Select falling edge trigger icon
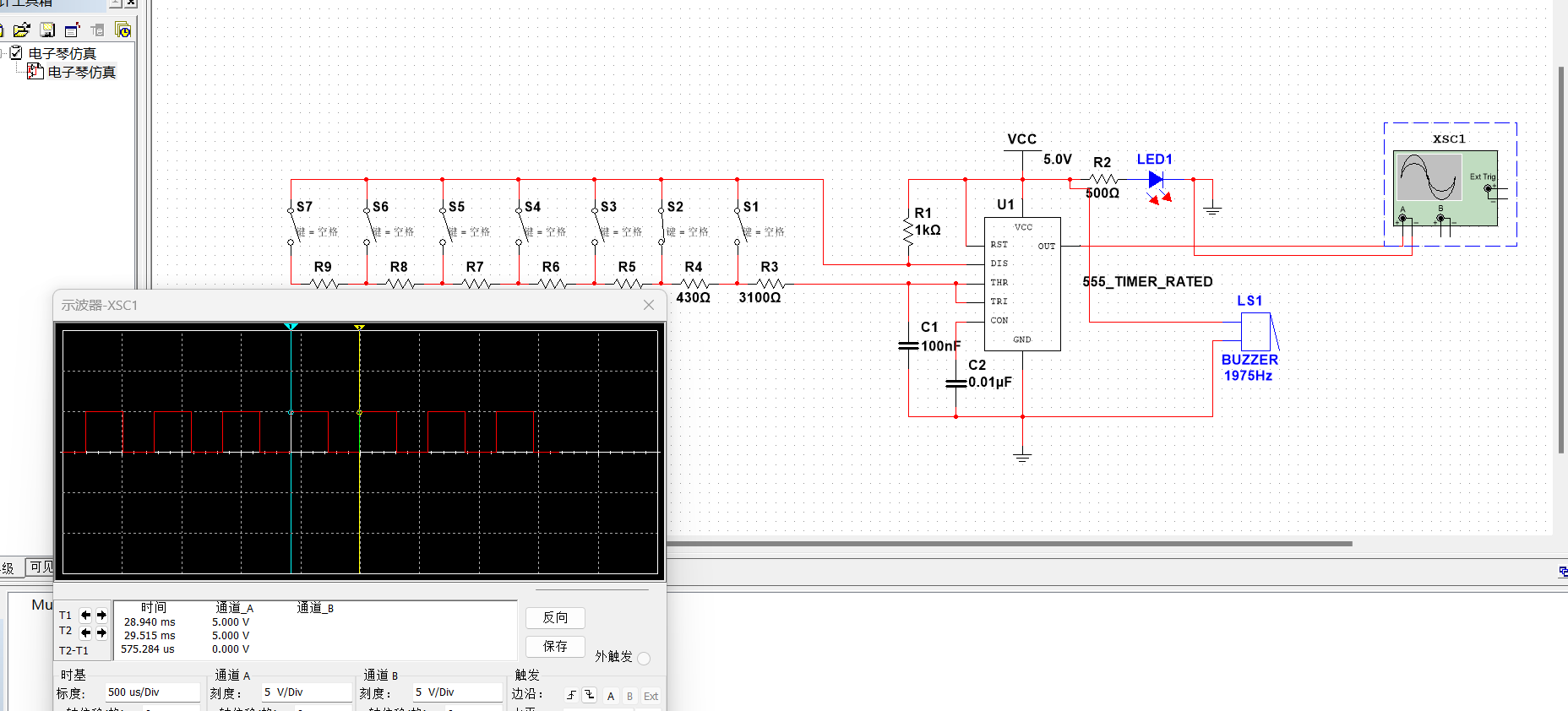The image size is (1568, 711). click(x=589, y=695)
